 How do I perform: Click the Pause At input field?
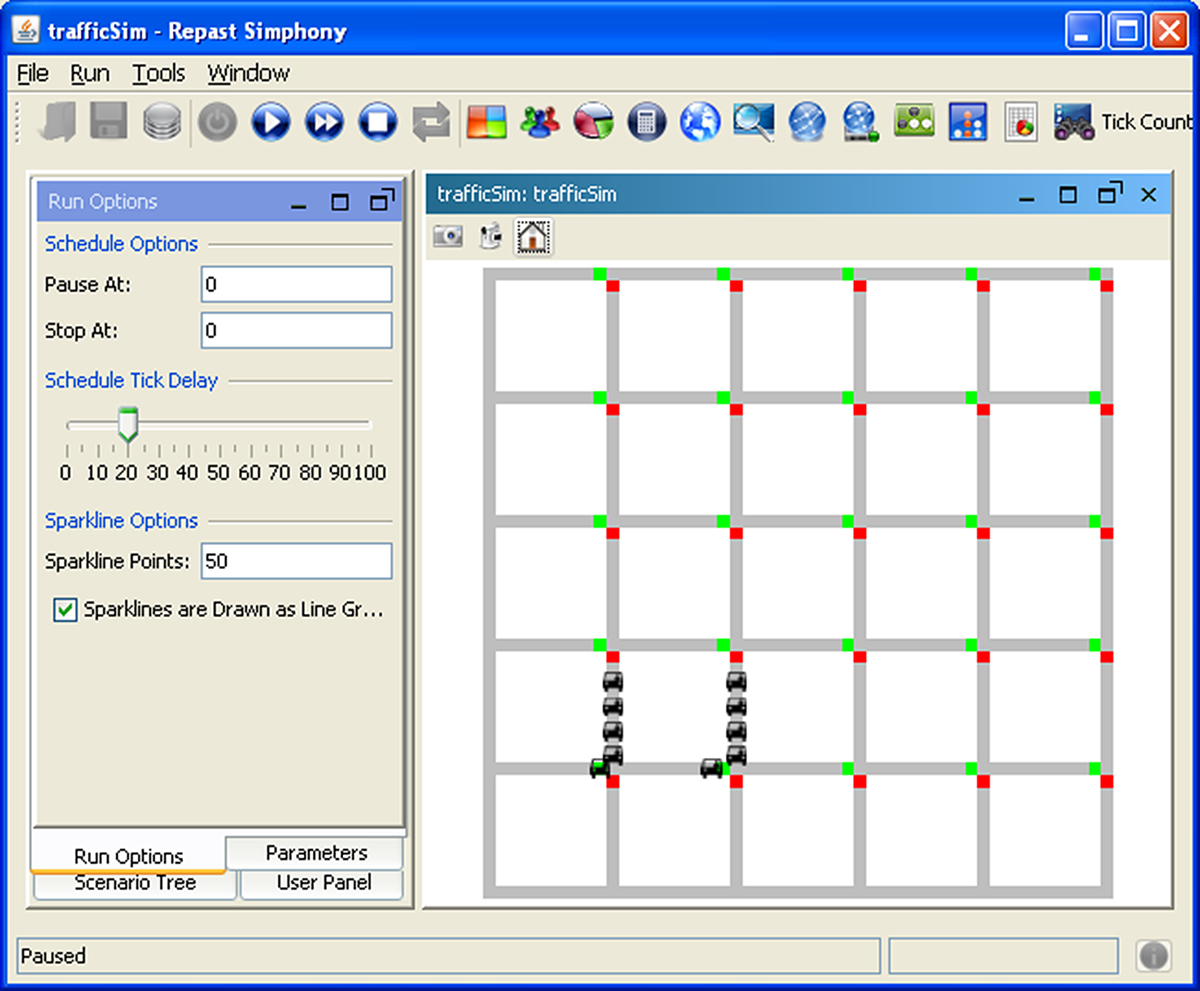[x=296, y=285]
